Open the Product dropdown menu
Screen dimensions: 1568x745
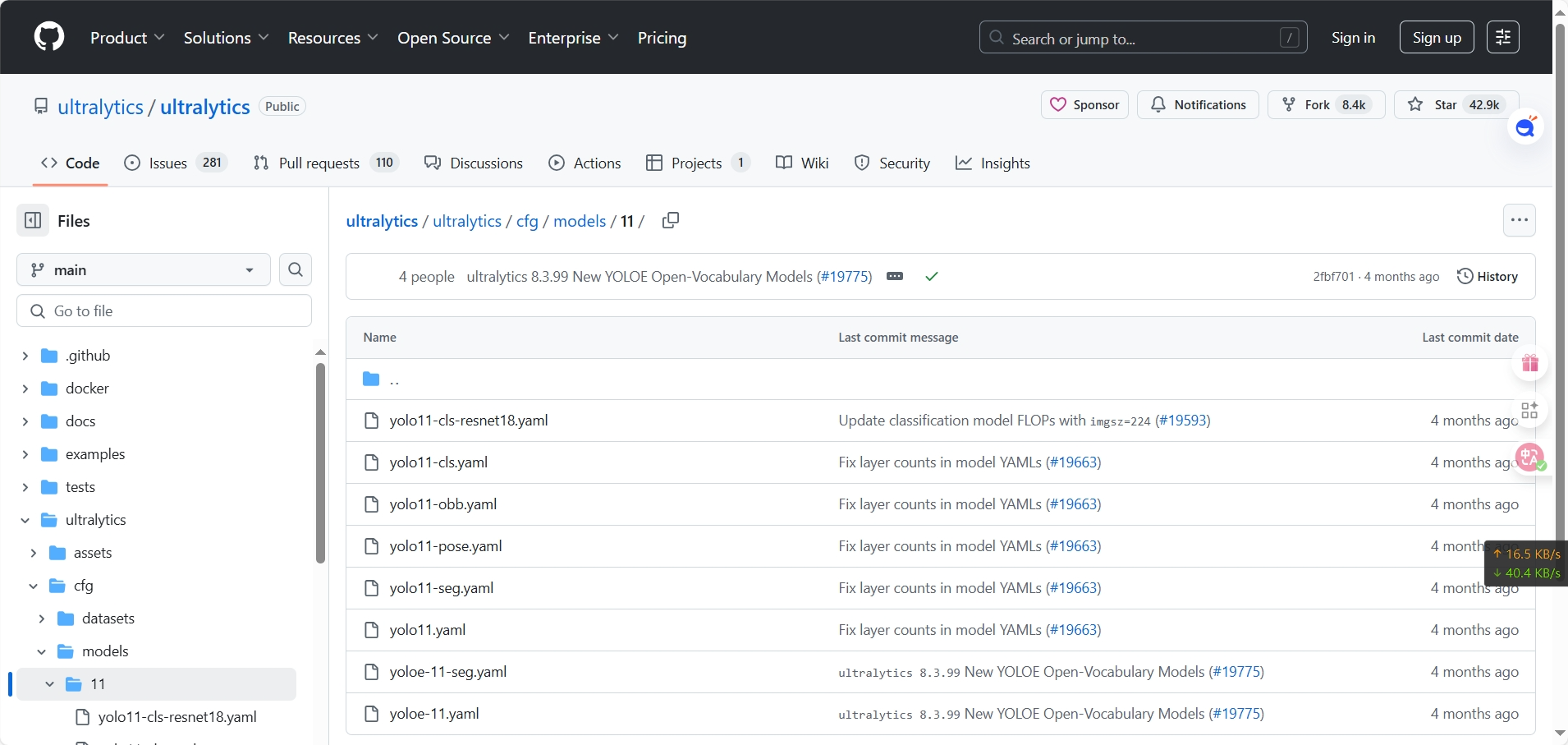coord(127,38)
